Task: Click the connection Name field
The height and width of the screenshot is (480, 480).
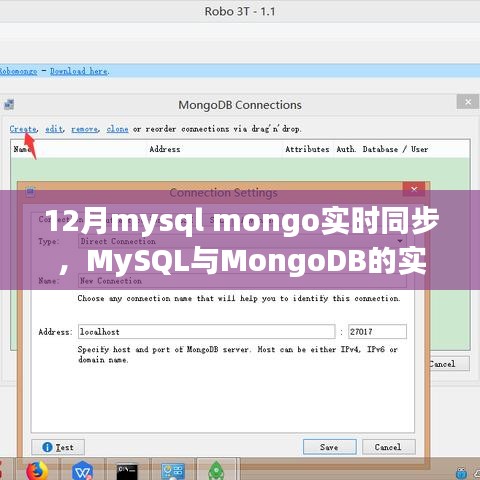Action: point(242,281)
